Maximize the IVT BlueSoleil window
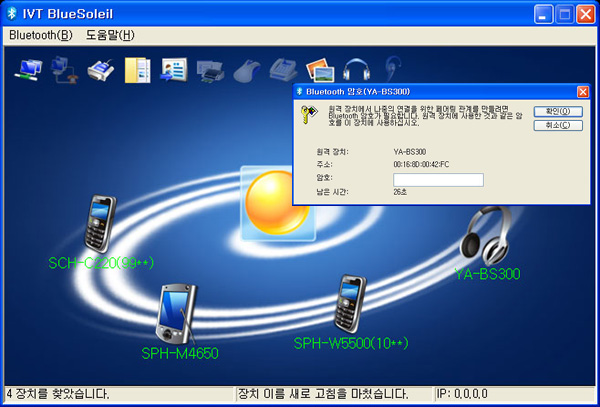This screenshot has width=600, height=407. click(564, 14)
